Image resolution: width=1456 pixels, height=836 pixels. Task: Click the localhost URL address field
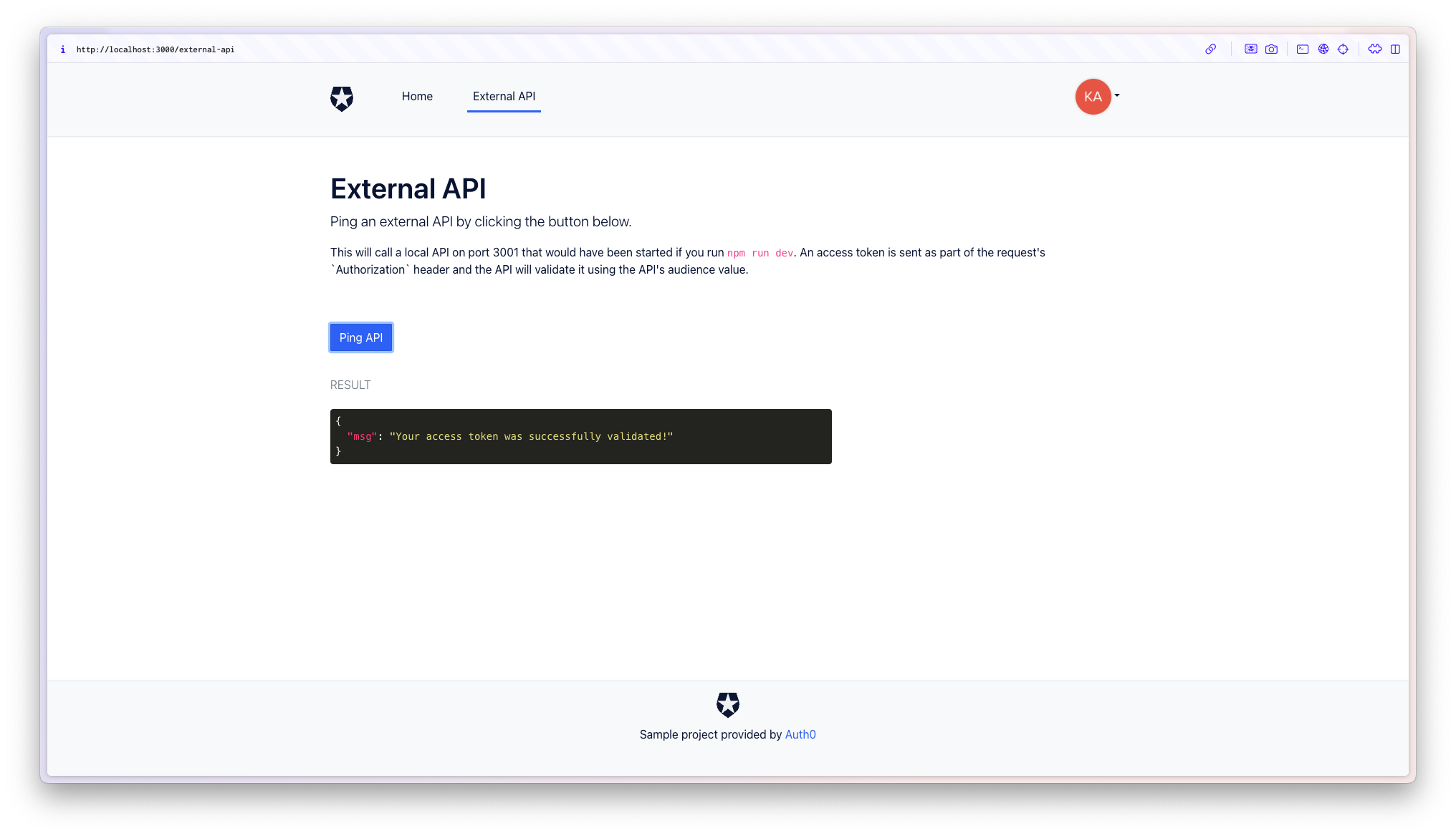(155, 49)
